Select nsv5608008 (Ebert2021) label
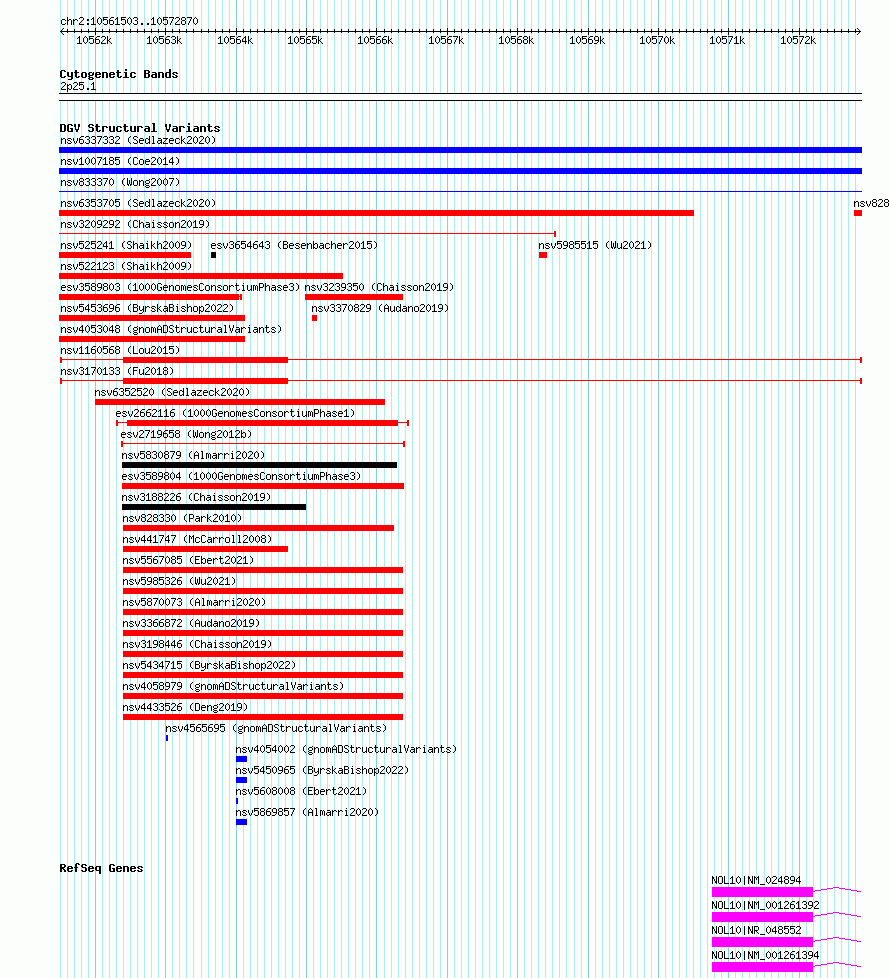This screenshot has height=978, width=890. (301, 792)
